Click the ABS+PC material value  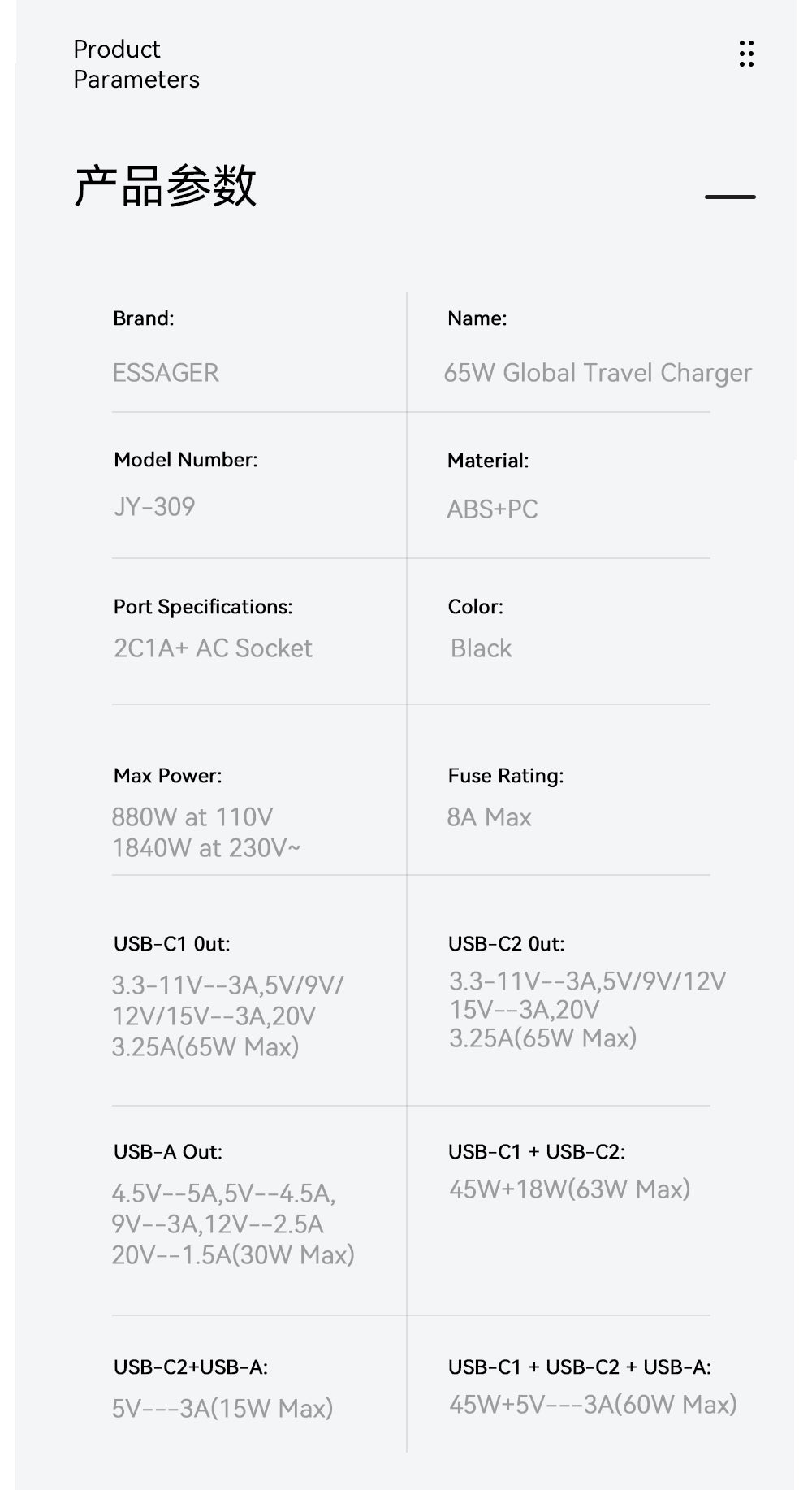click(492, 509)
